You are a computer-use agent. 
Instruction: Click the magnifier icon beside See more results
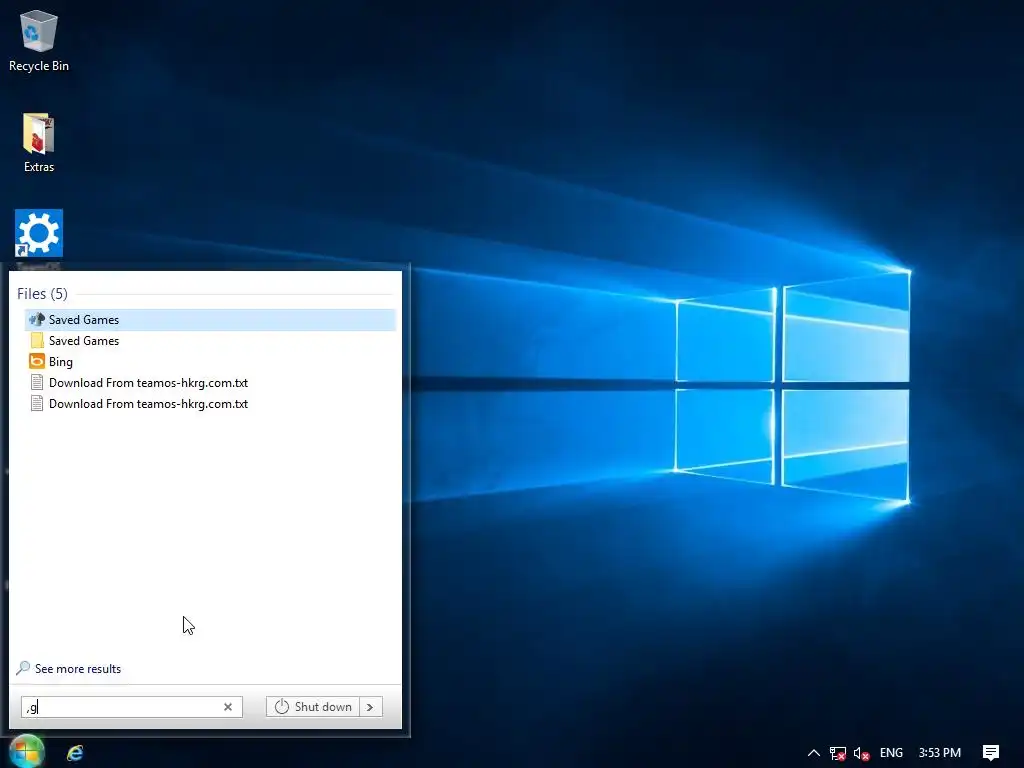click(x=23, y=668)
